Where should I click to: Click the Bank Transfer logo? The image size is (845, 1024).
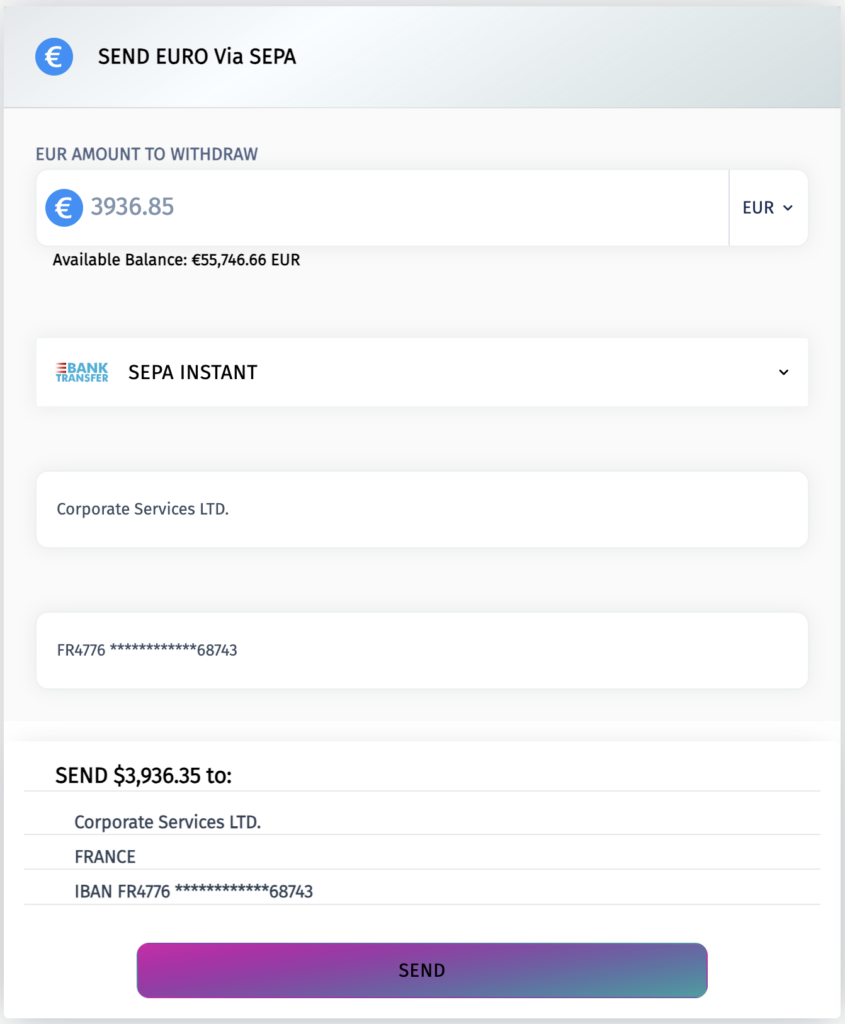point(82,372)
